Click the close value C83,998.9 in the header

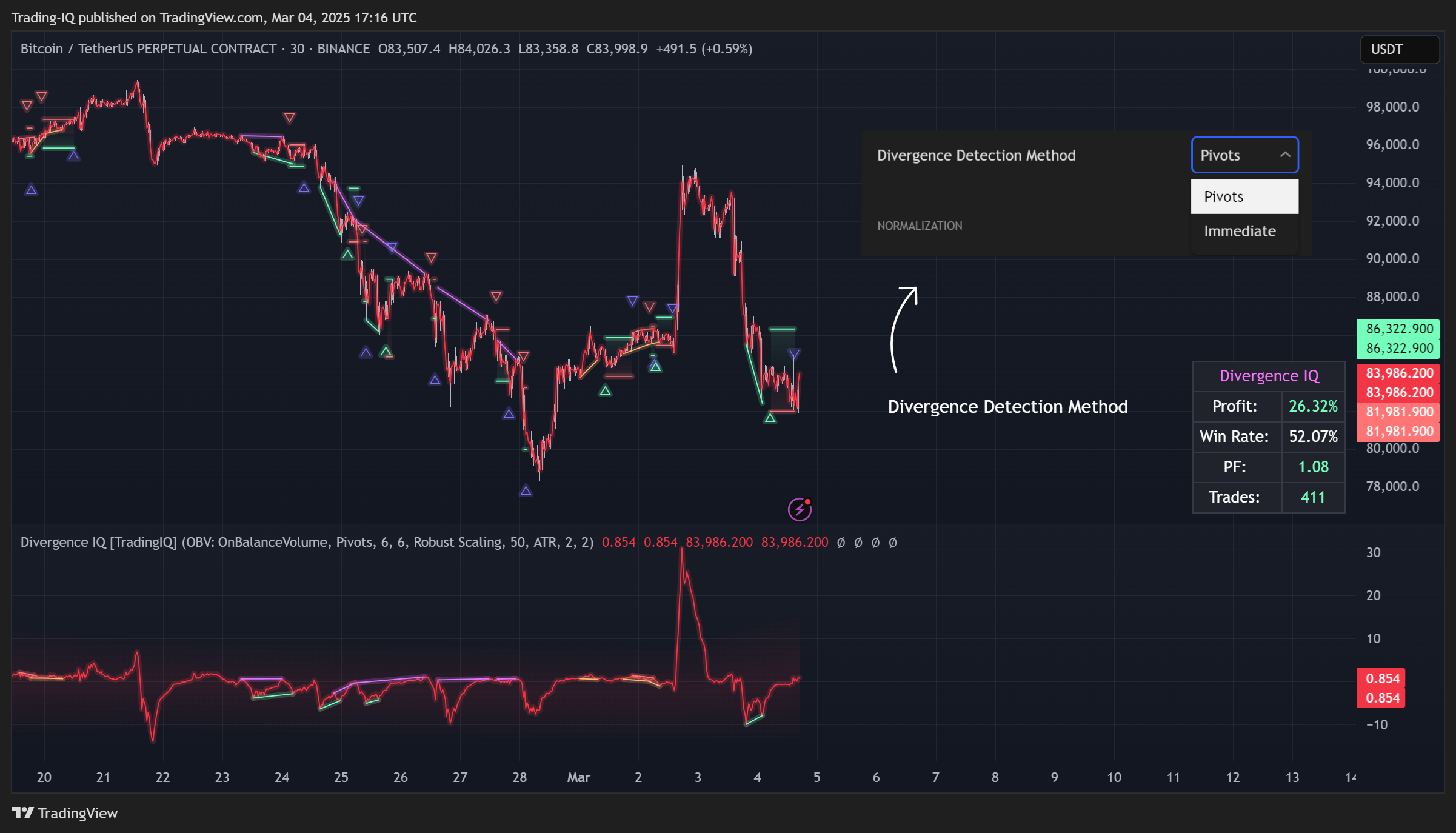click(616, 49)
